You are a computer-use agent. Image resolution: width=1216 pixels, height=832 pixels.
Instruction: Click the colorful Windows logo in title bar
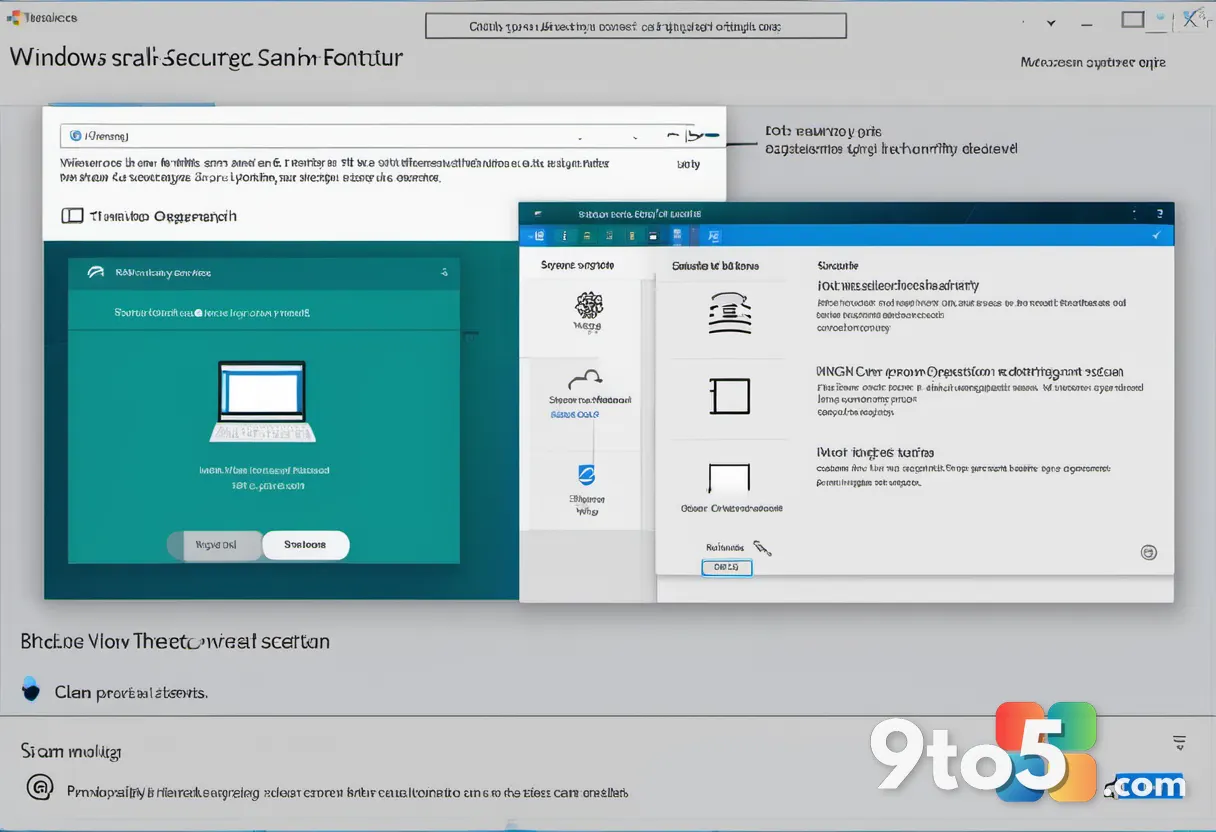(13, 18)
